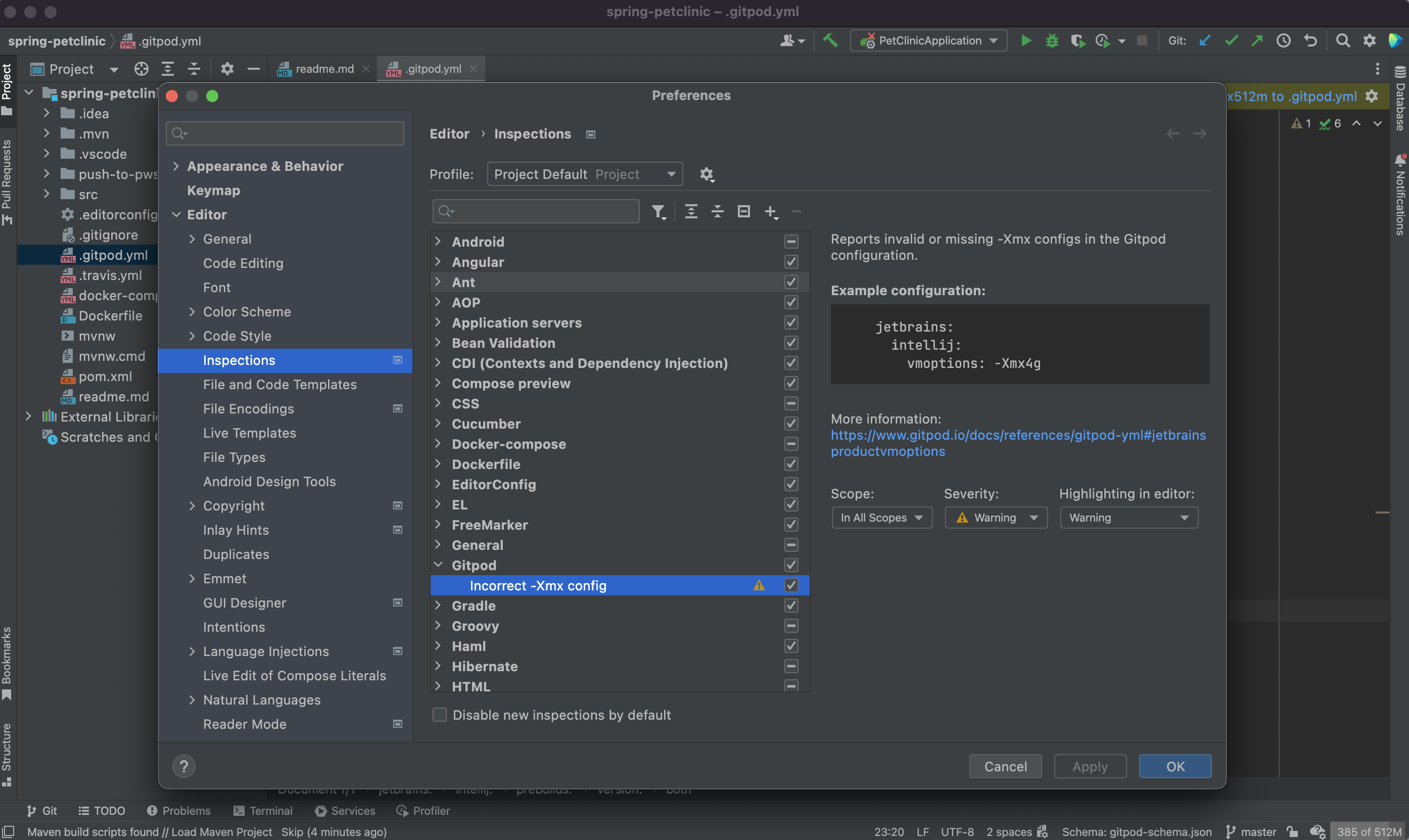1409x840 pixels.
Task: Open Git history clock icon
Action: pos(1283,41)
